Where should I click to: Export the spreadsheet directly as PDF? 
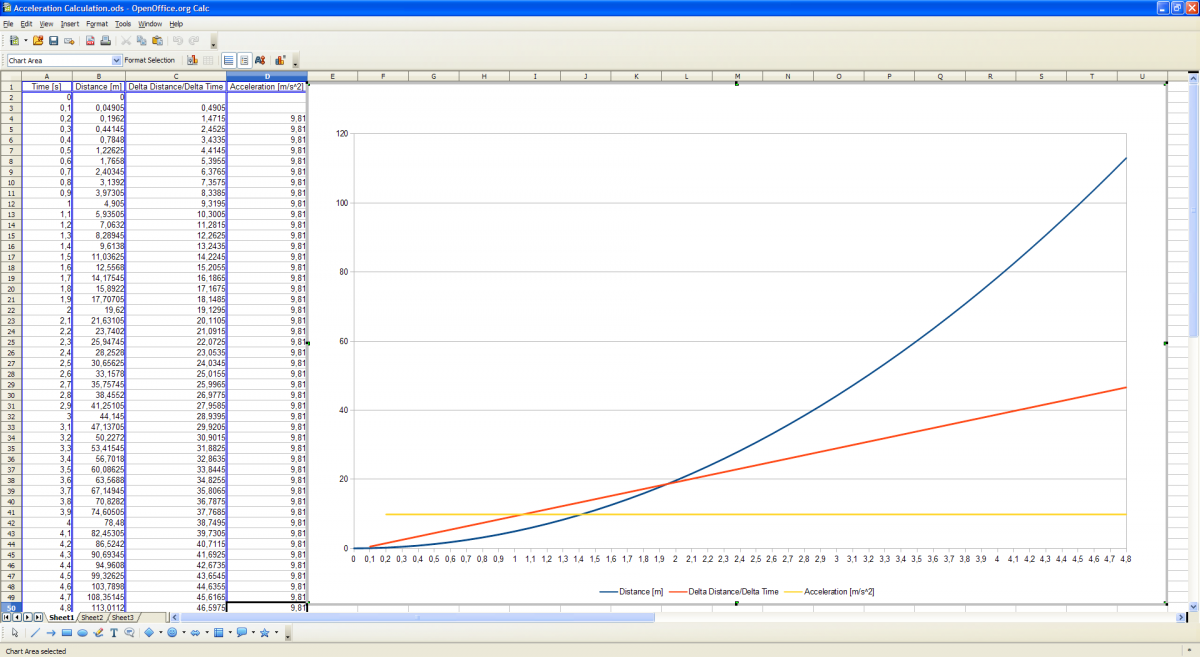click(90, 41)
